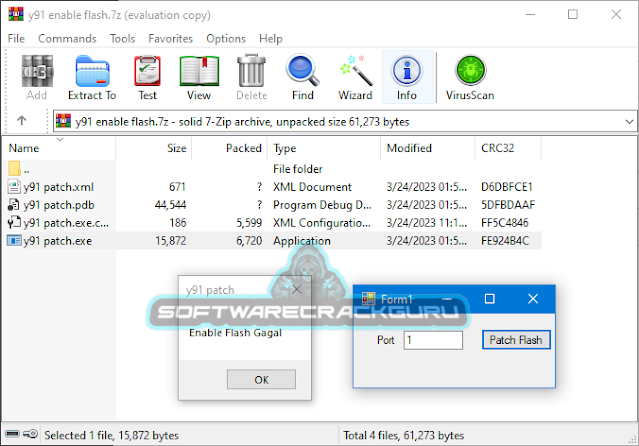This screenshot has height=446, width=639.
Task: Open the File menu
Action: pyautogui.click(x=16, y=38)
